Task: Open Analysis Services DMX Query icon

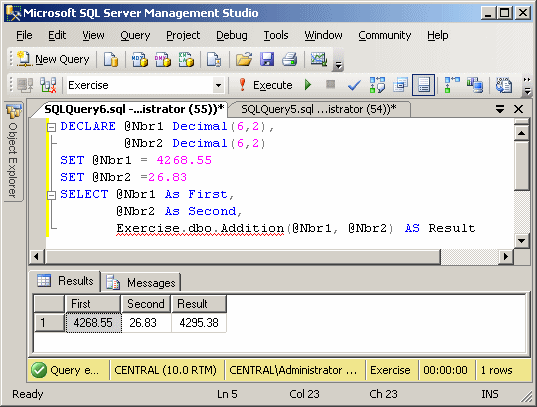Action: coord(163,59)
